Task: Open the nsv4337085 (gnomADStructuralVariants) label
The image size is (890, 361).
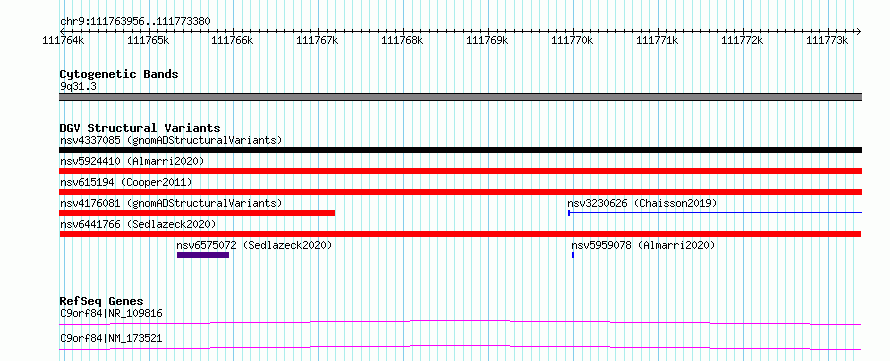Action: [171, 140]
